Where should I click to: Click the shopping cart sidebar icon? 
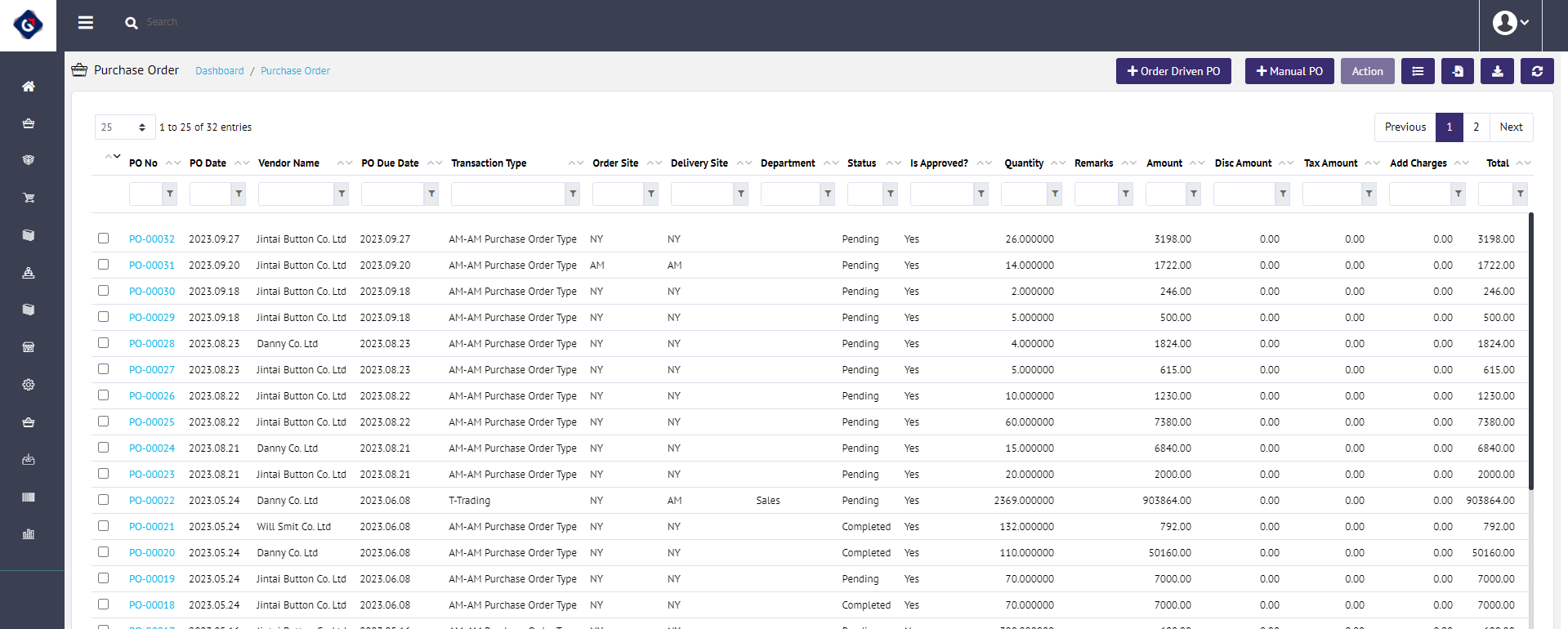click(29, 198)
